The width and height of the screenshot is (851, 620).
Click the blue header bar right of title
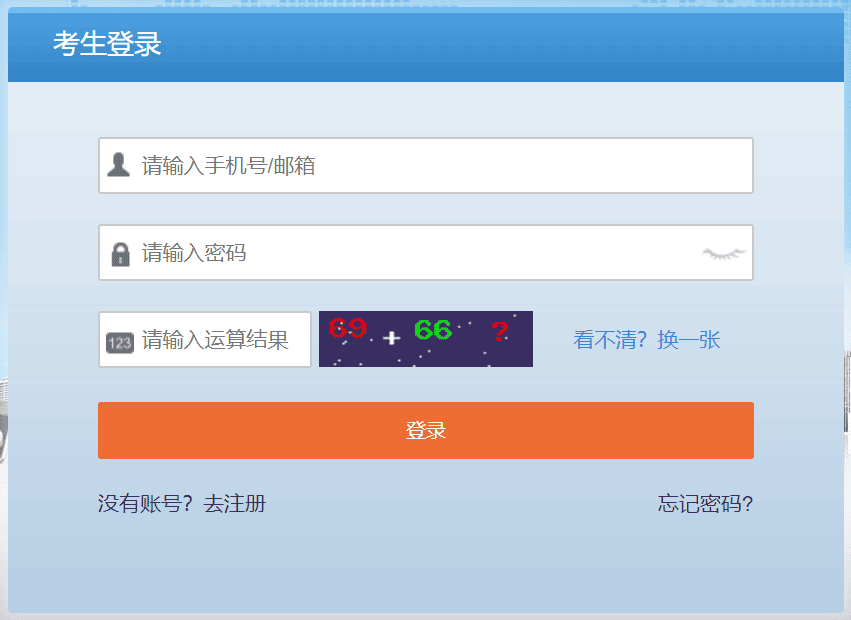click(x=500, y=45)
